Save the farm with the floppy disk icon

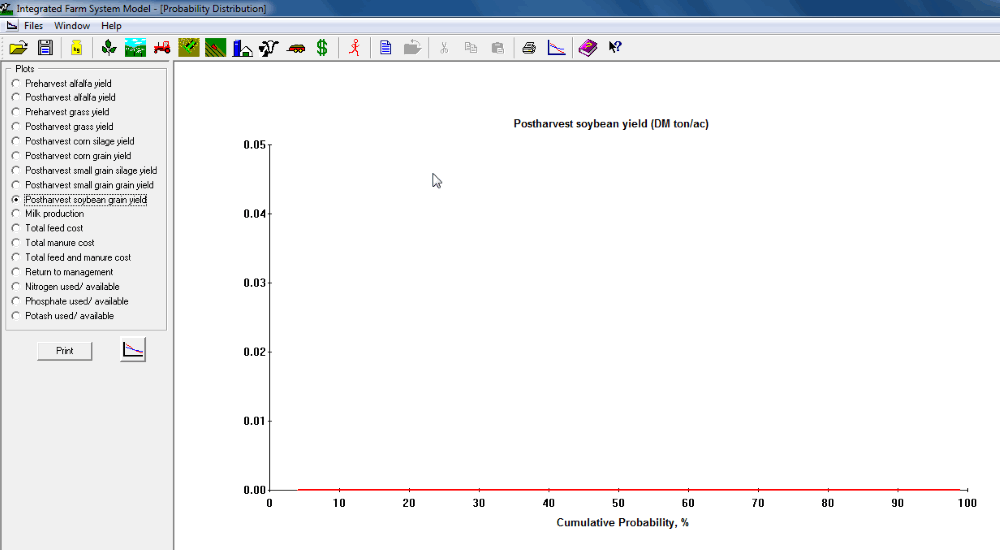[x=45, y=48]
